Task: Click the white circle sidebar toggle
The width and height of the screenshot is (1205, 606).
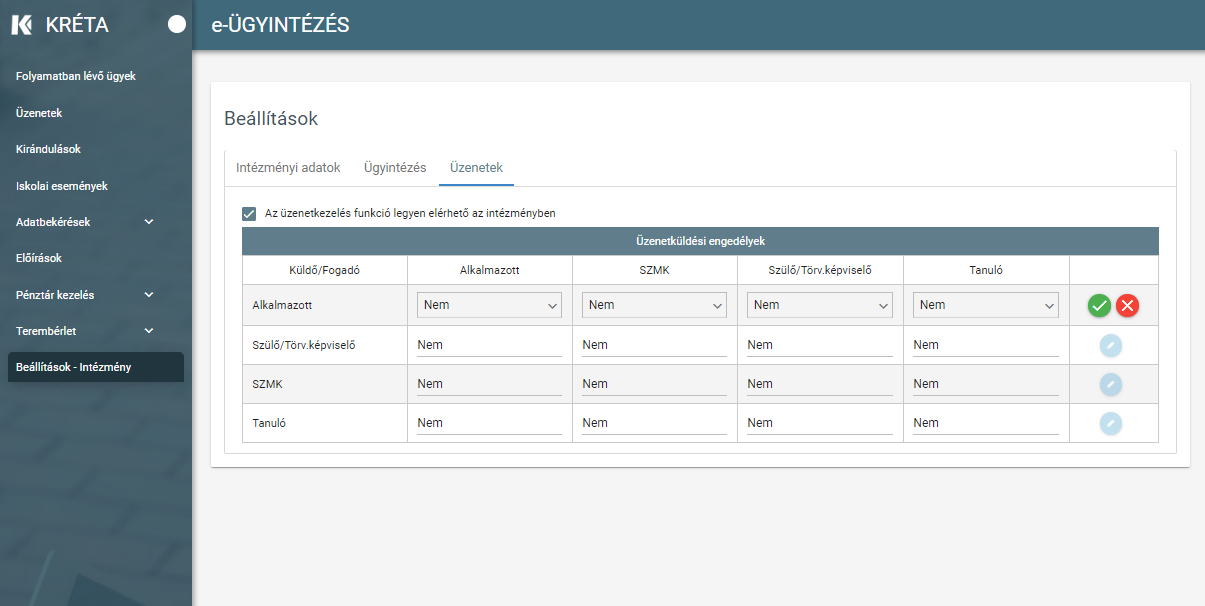Action: click(177, 25)
